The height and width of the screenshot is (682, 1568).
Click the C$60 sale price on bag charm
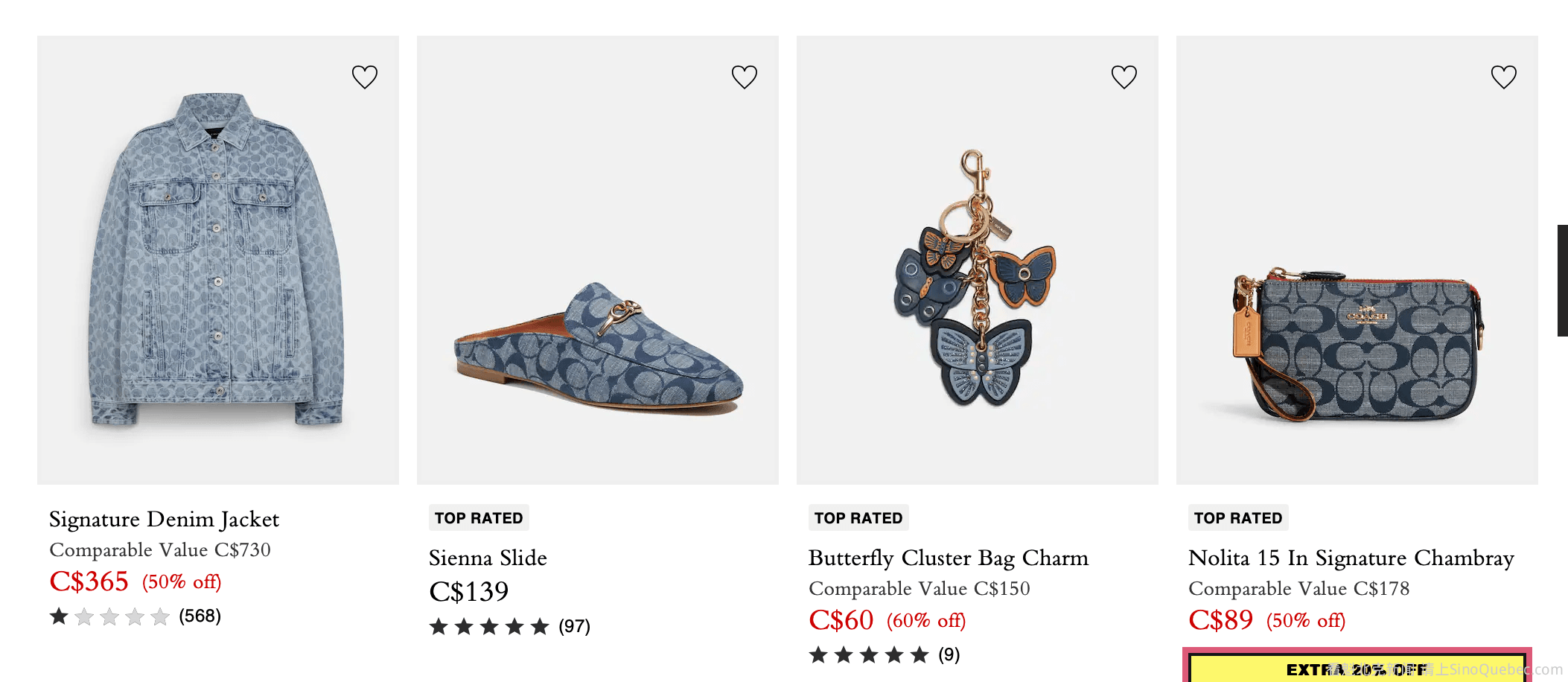tap(841, 620)
